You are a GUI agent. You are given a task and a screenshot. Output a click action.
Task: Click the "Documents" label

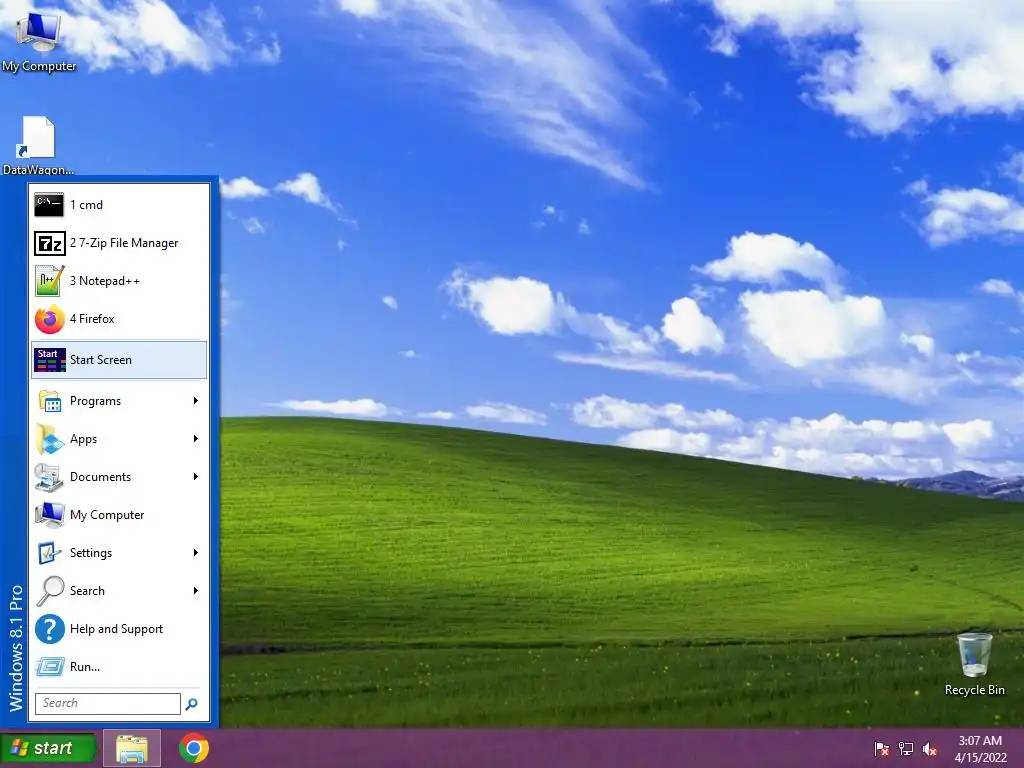click(x=101, y=477)
